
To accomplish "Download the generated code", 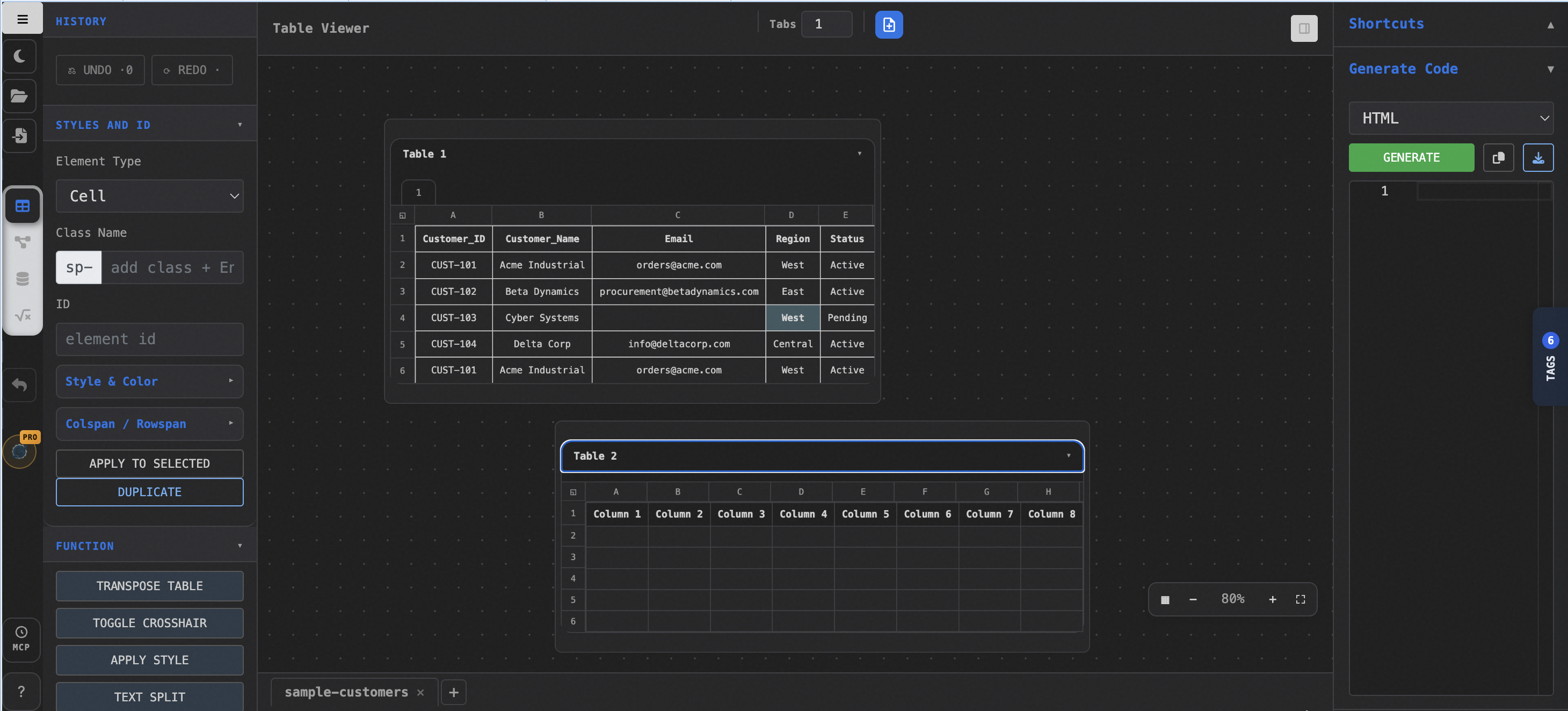I will (1537, 158).
